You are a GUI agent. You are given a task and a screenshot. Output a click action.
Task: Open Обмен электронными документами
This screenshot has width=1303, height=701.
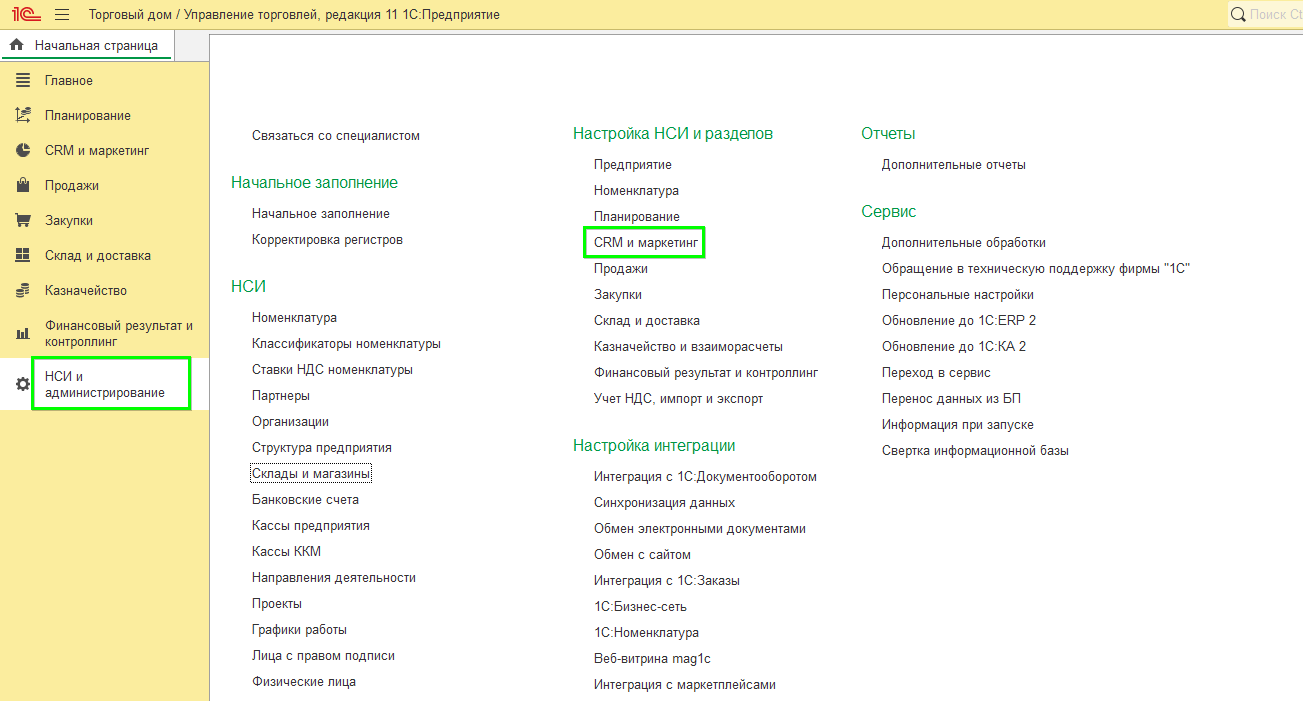[x=700, y=528]
